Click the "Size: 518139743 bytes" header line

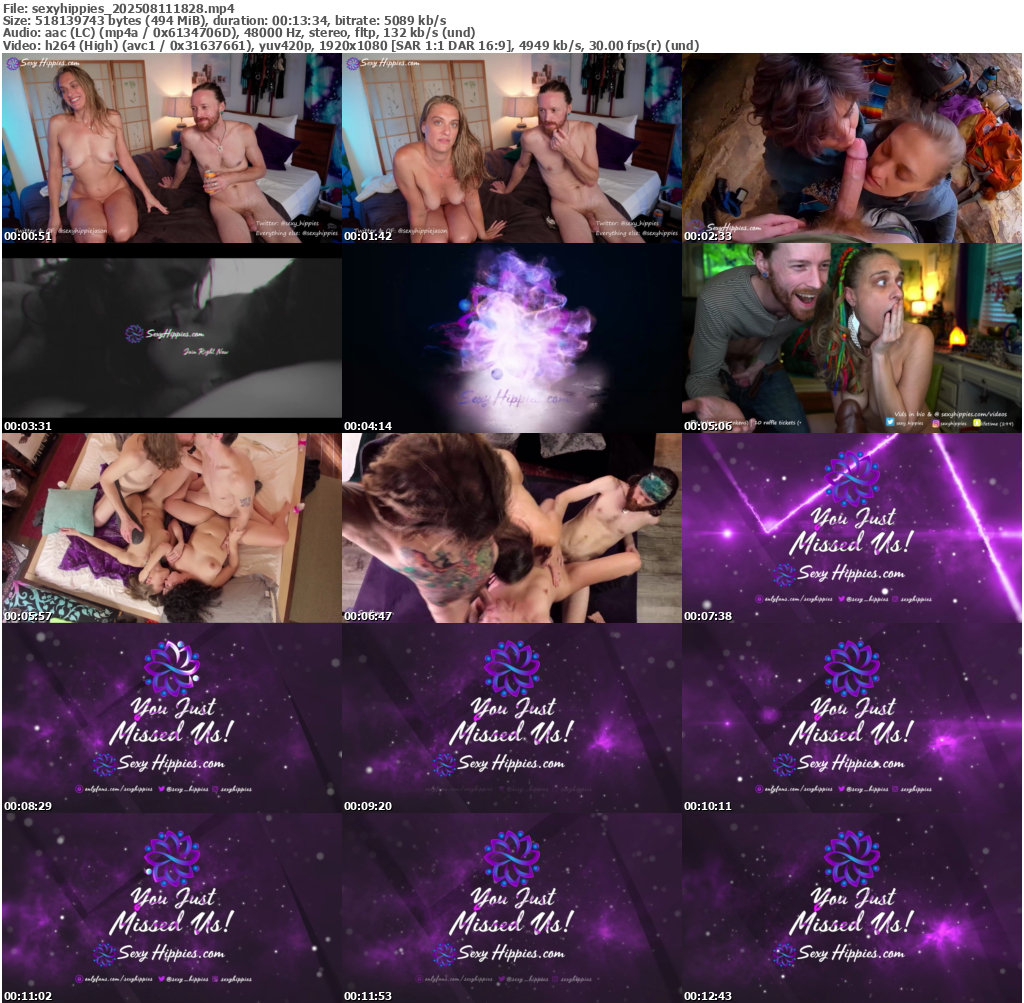[225, 20]
